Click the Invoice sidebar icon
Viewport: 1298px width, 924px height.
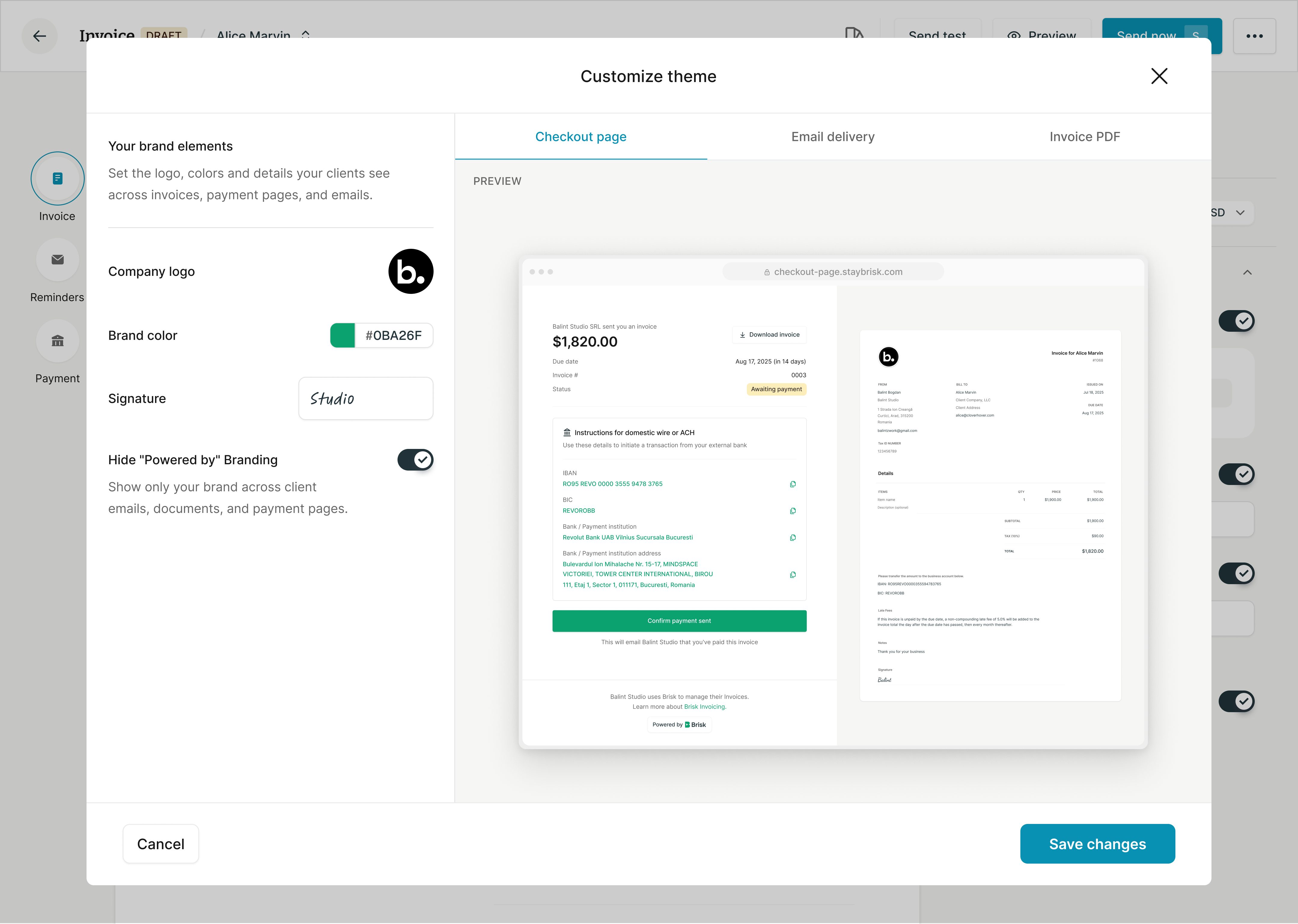[x=57, y=179]
